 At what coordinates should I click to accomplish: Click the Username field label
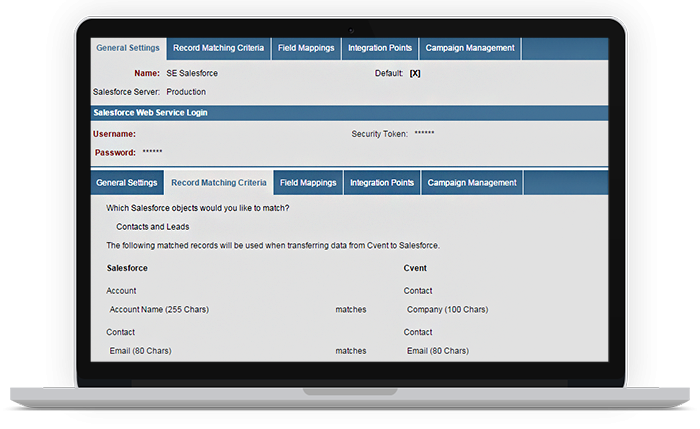pyautogui.click(x=114, y=134)
